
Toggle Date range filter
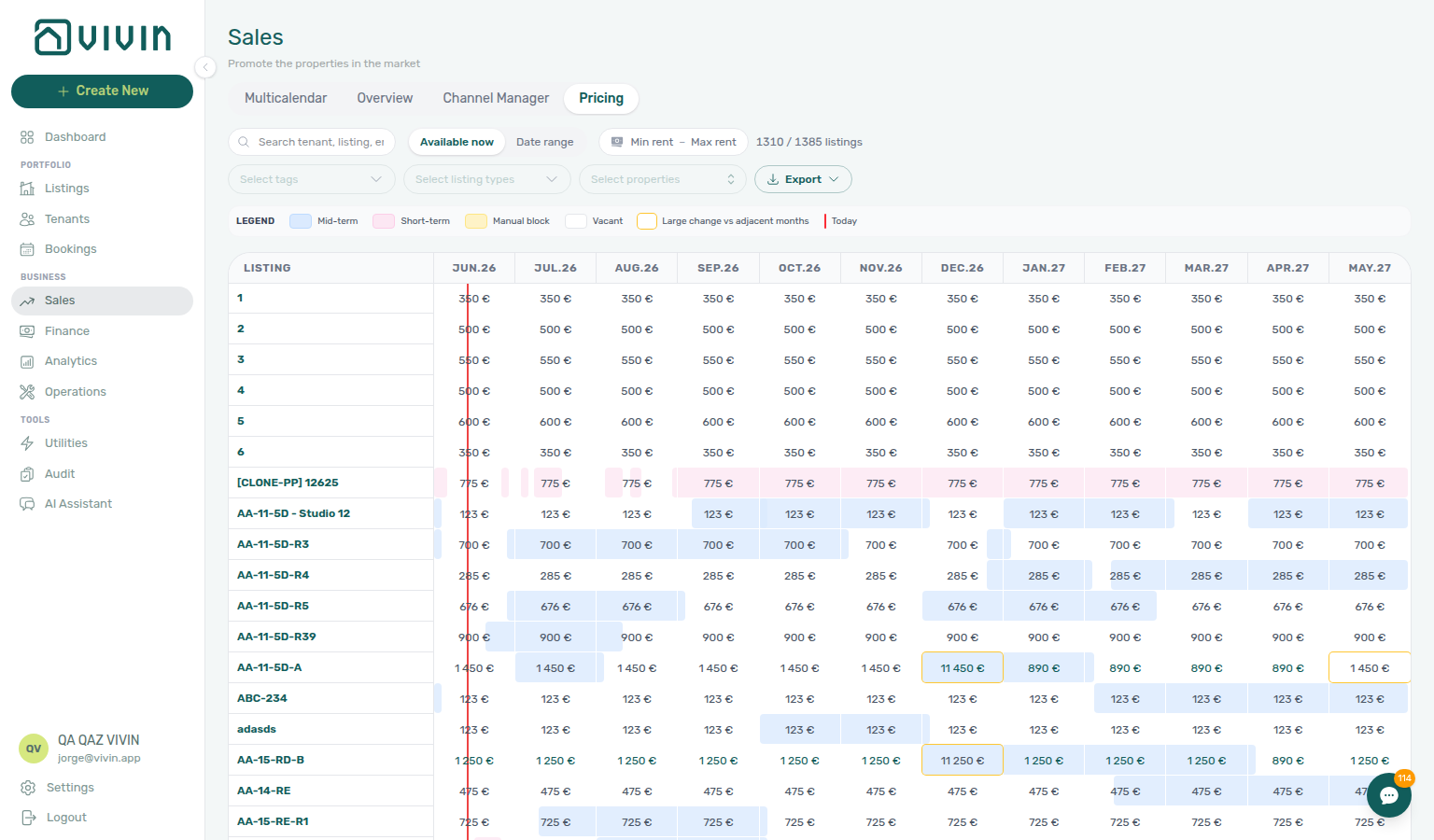545,142
